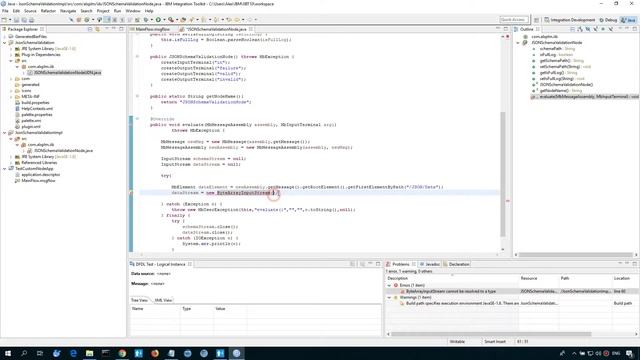Image resolution: width=640 pixels, height=360 pixels.
Task: Open Firefox from the taskbar
Action: coord(155,353)
